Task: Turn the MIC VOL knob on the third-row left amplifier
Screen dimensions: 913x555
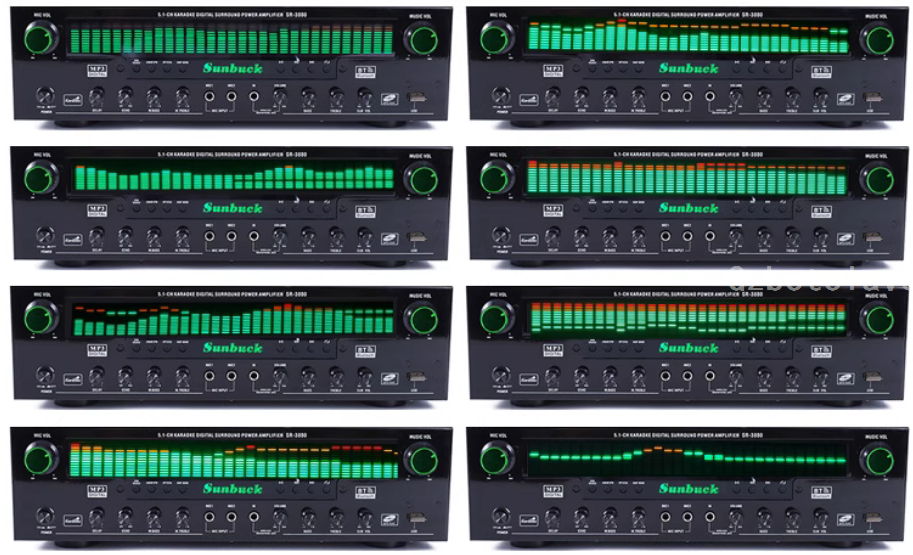Action: 41,317
